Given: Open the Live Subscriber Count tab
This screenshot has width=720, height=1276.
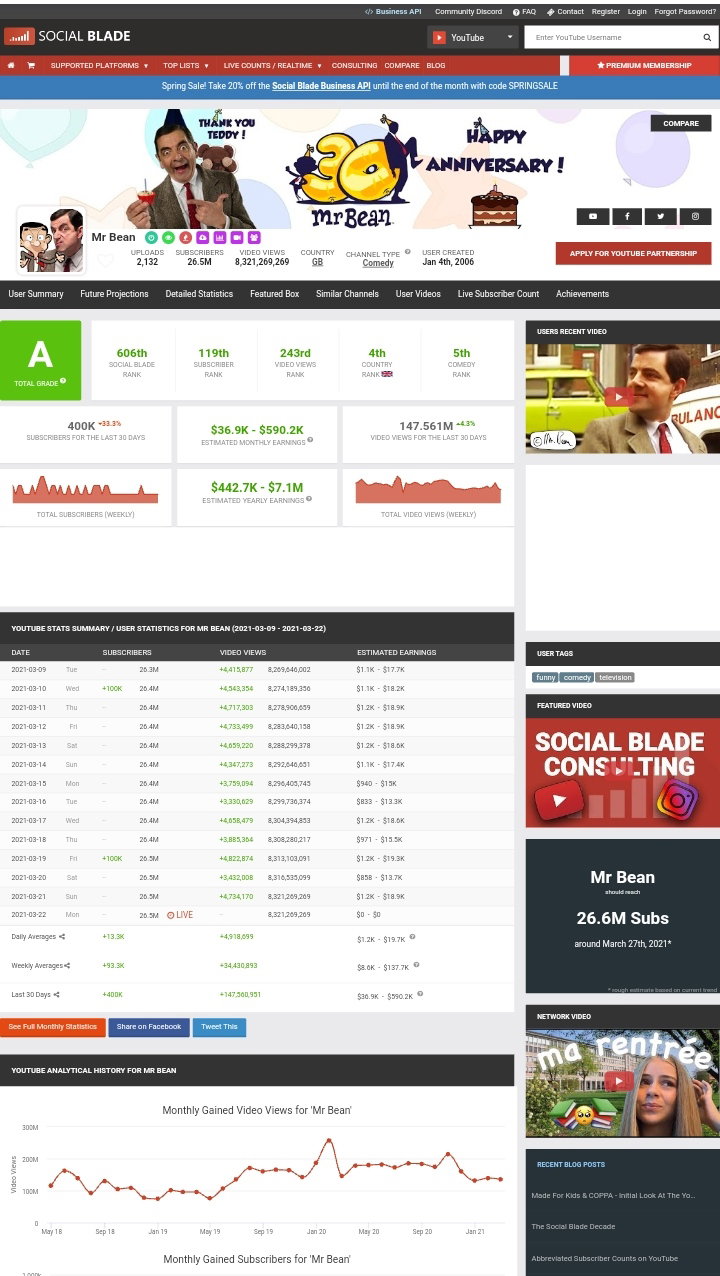Looking at the screenshot, I should (498, 294).
